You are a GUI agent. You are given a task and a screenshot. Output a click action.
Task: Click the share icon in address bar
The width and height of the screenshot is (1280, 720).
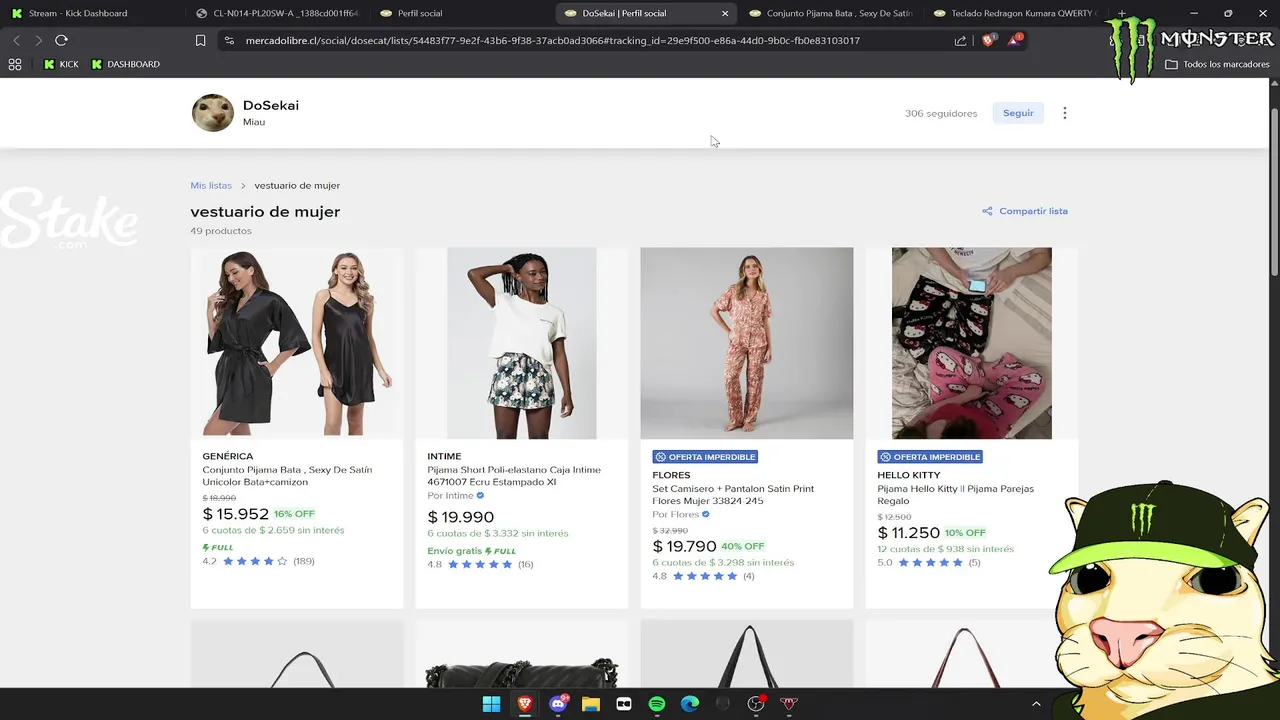pyautogui.click(x=960, y=41)
